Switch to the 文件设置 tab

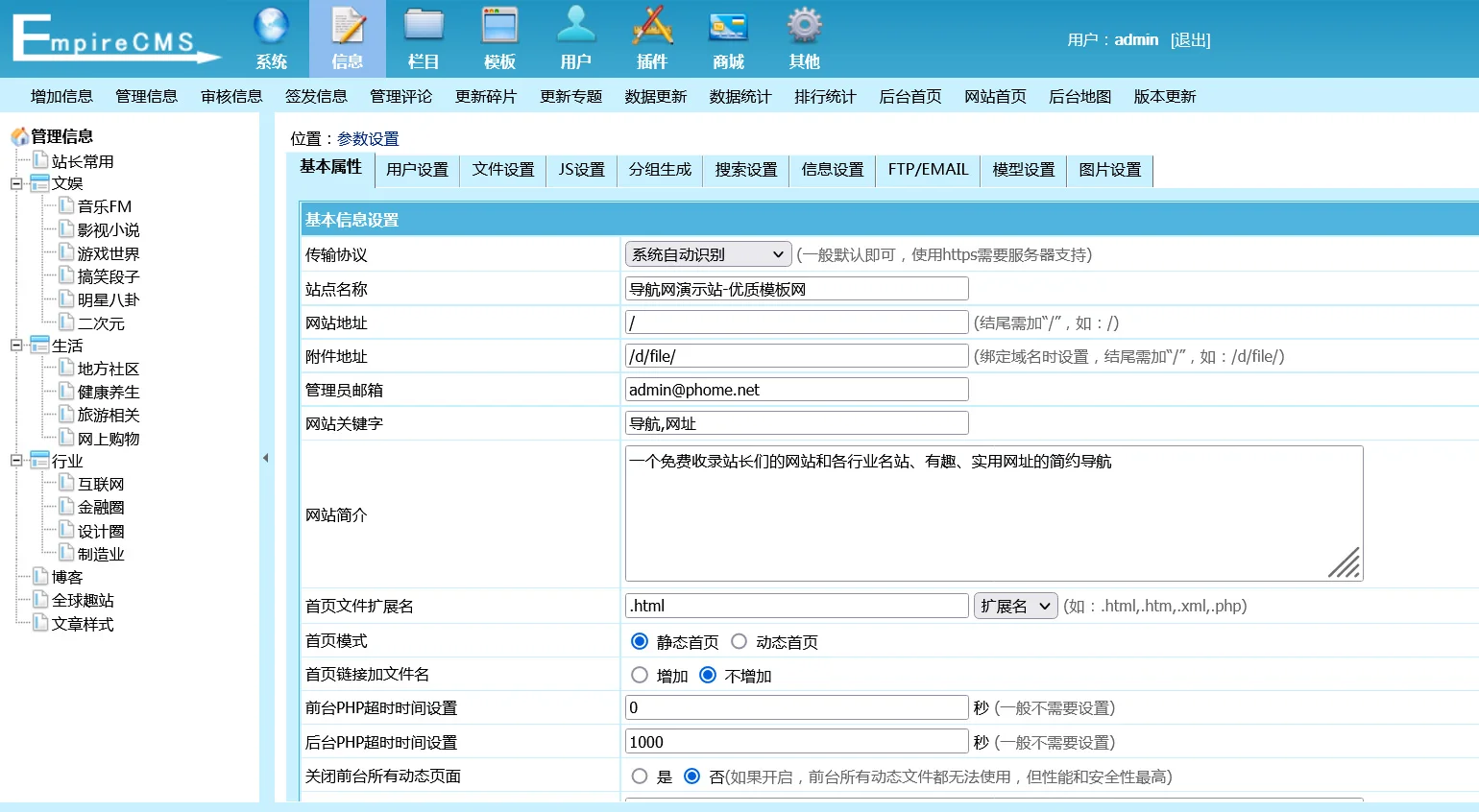[502, 170]
